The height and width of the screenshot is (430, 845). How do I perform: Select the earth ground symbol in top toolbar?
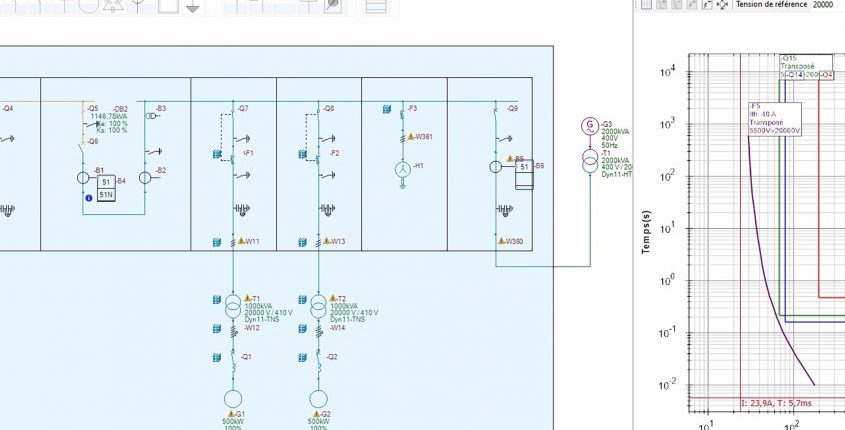(x=192, y=8)
